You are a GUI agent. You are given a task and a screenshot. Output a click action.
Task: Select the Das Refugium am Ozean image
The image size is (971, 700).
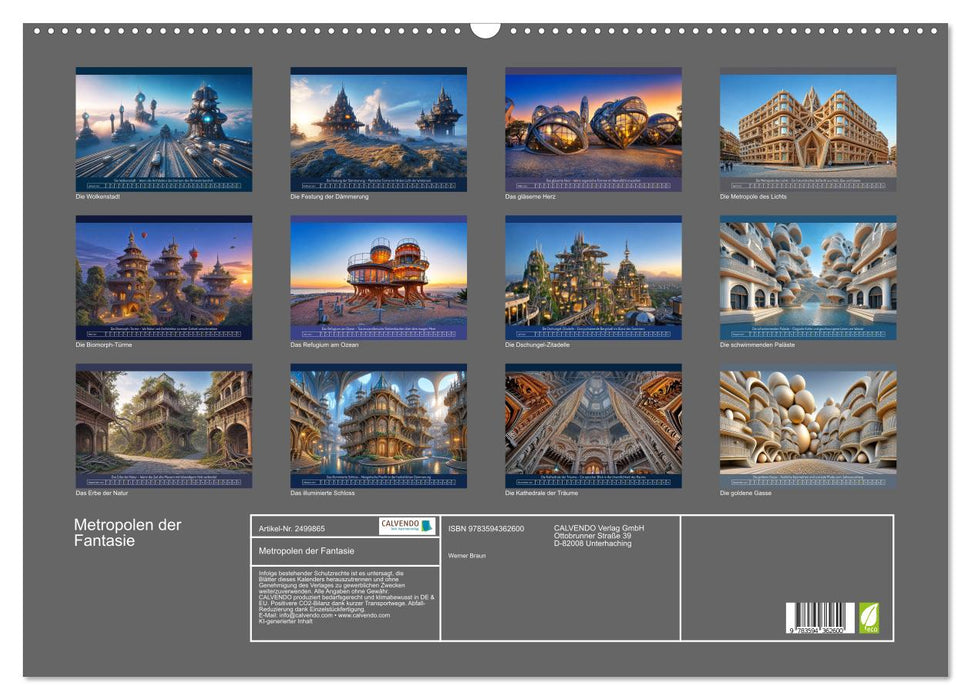(x=378, y=278)
